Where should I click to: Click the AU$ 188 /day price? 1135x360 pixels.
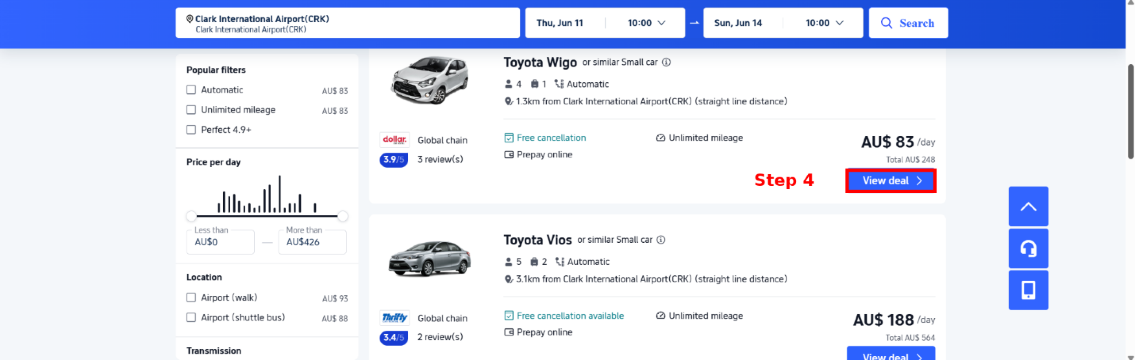click(894, 320)
